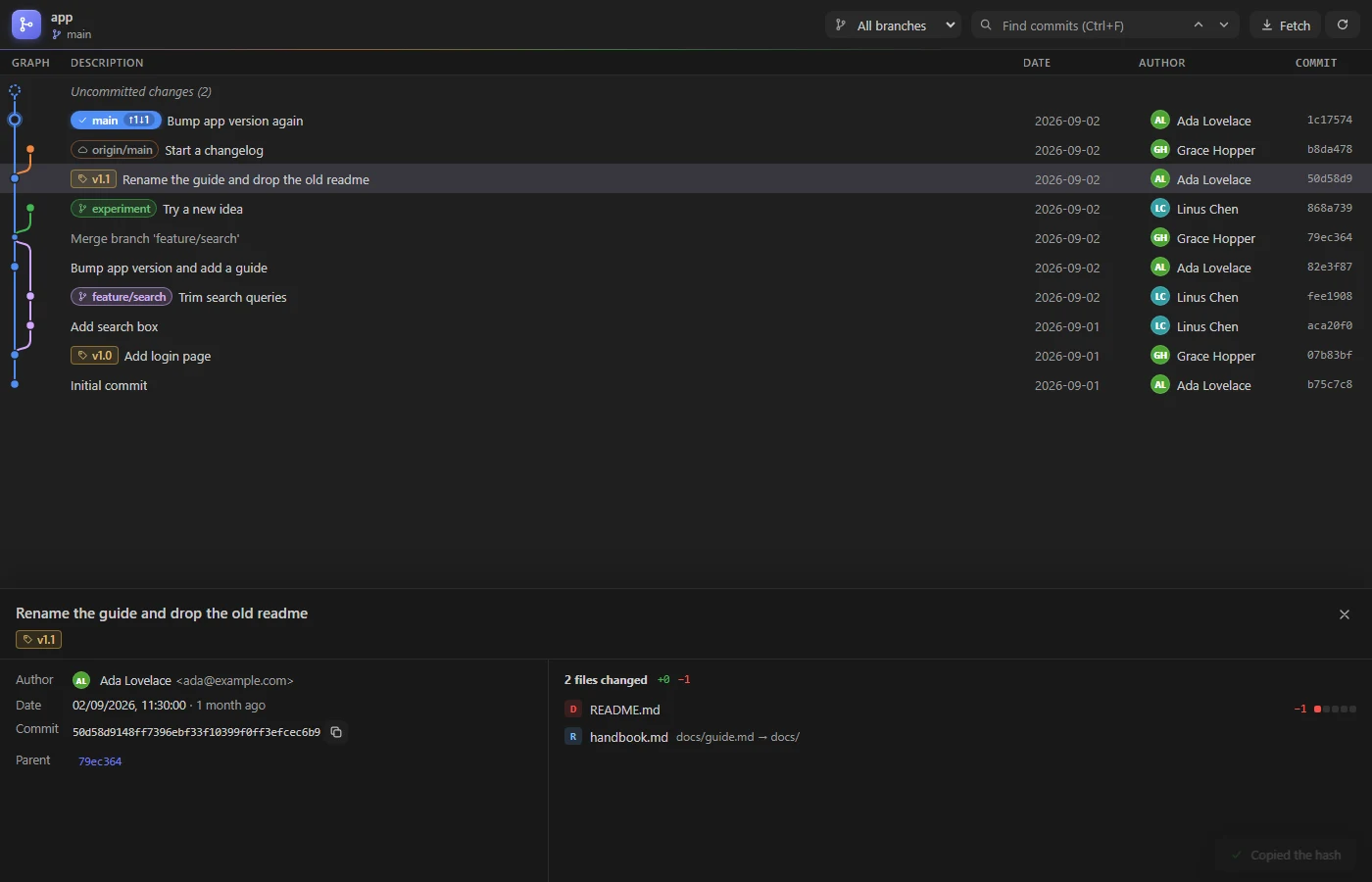Screen dimensions: 1372x882
Task: Select the experiment branch badge
Action: pos(114,209)
